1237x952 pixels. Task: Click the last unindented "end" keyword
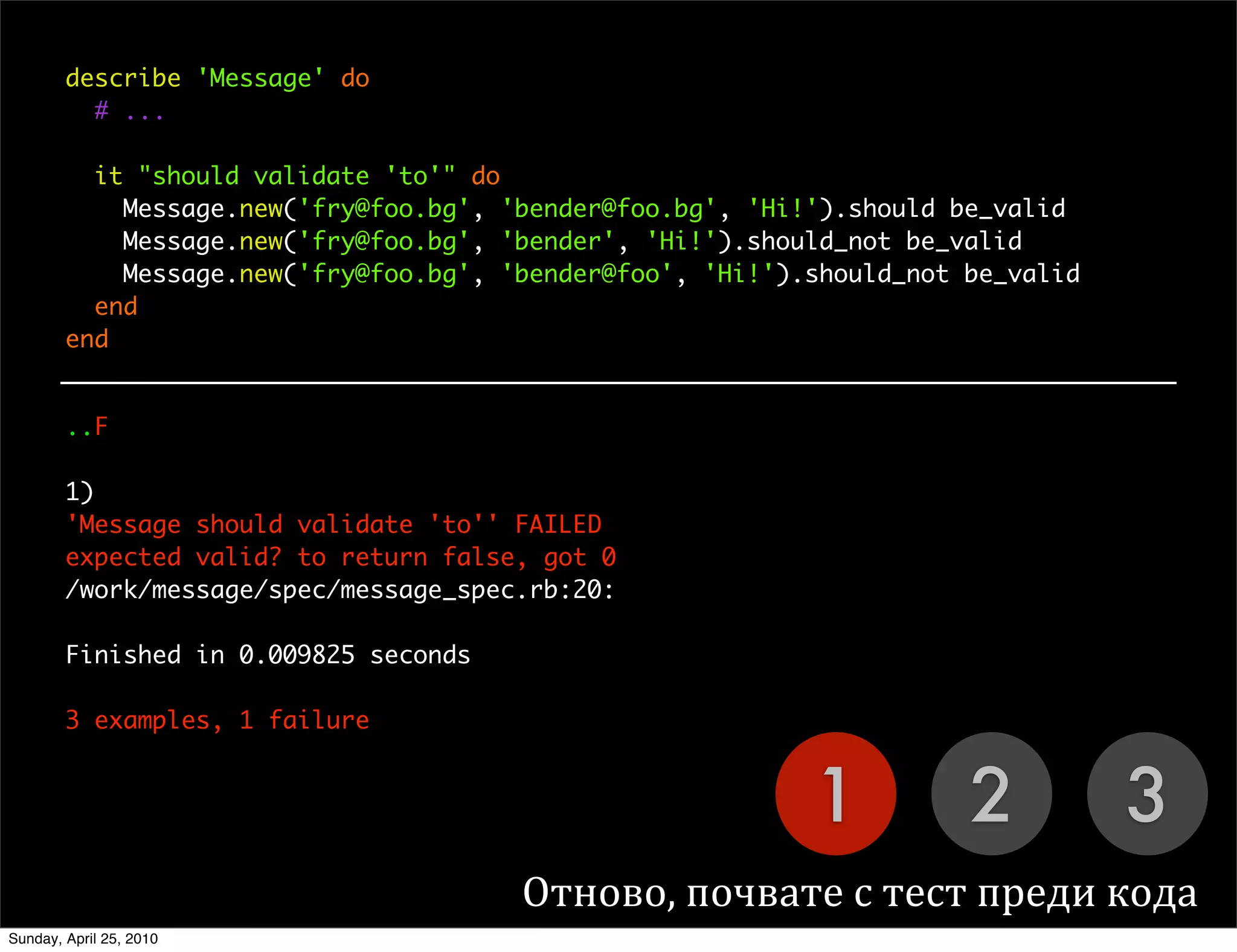[87, 339]
